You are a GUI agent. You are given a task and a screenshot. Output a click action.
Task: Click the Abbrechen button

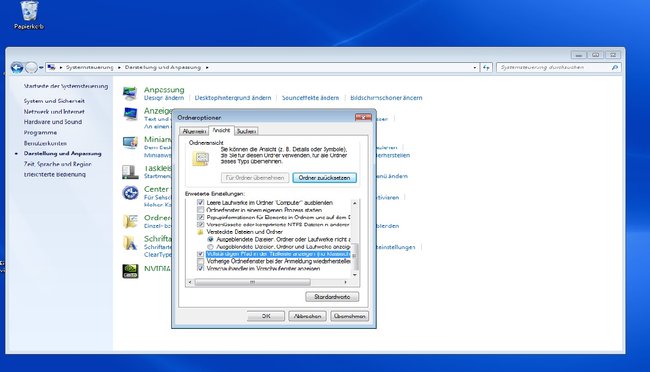coord(307,316)
